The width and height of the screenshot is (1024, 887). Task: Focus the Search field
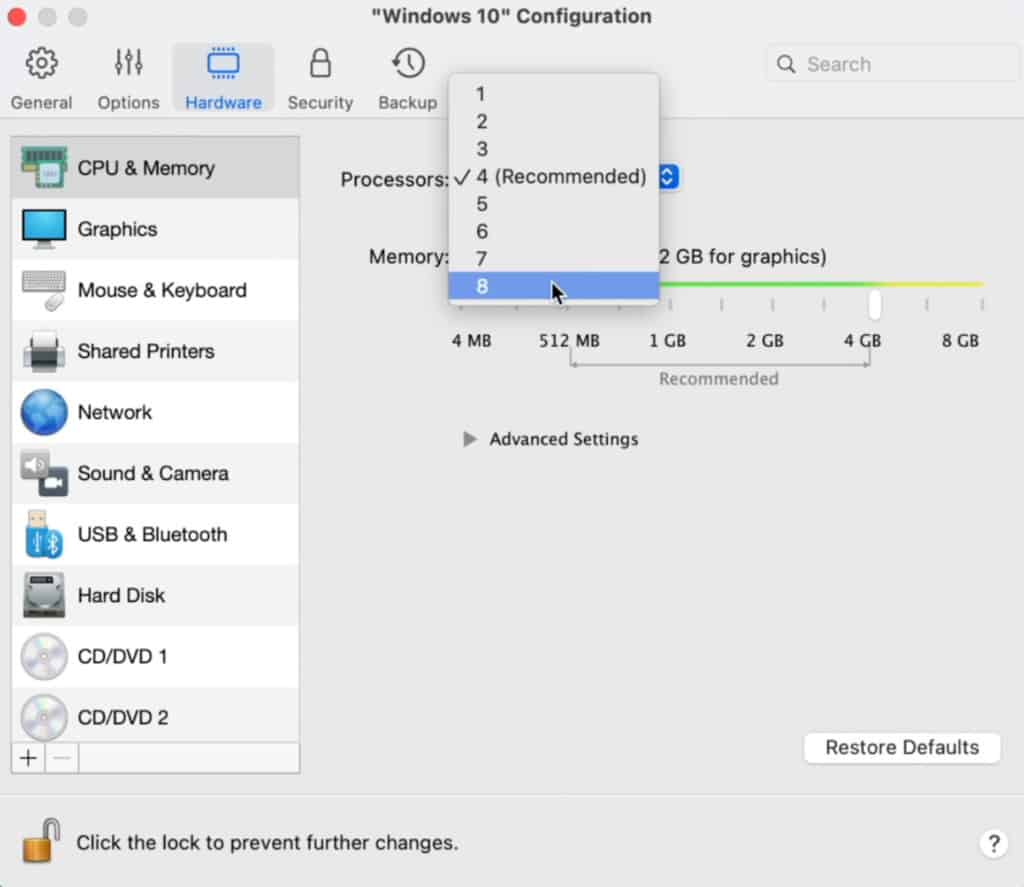(x=892, y=64)
